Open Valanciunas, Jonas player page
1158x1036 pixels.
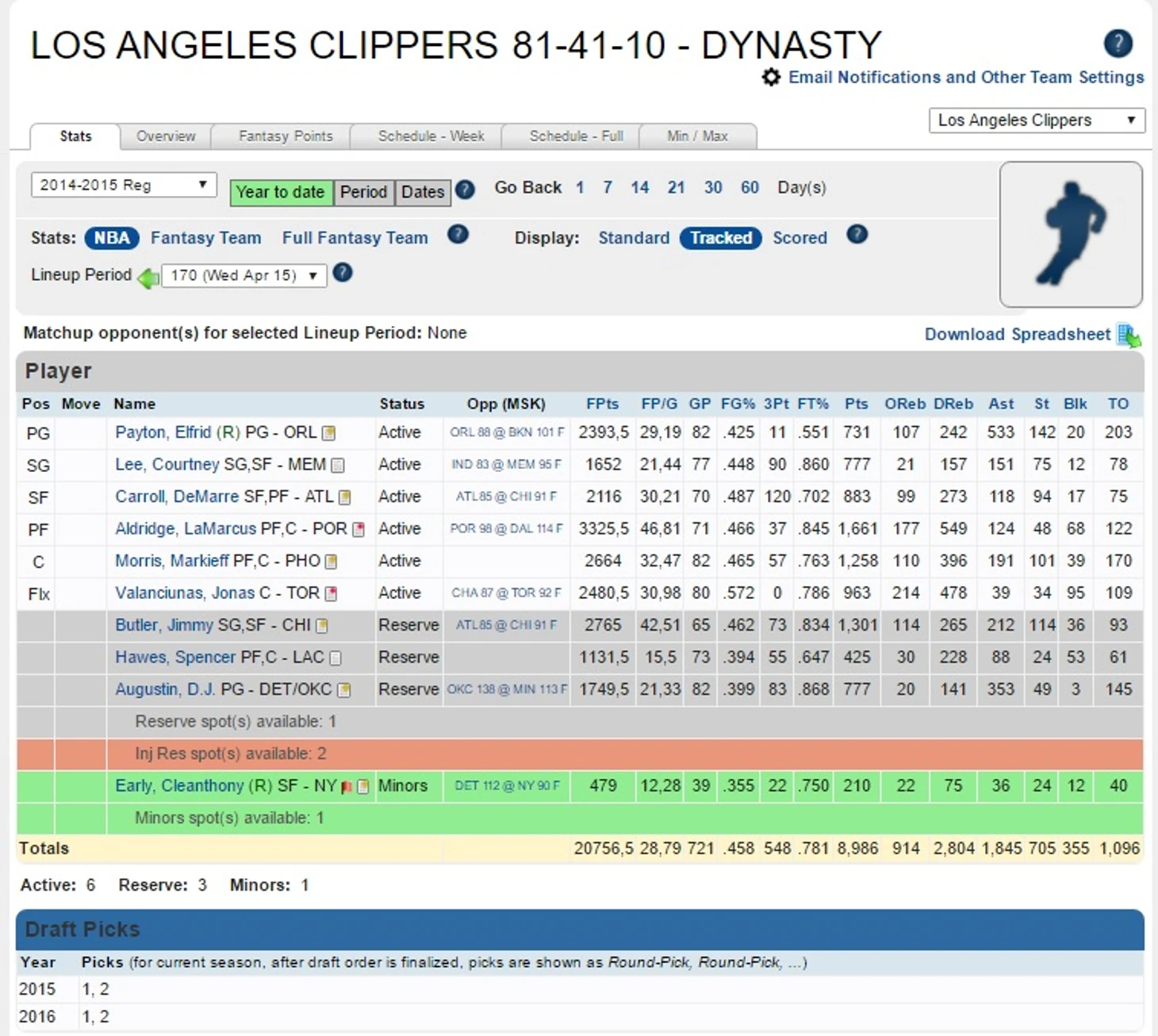point(185,593)
